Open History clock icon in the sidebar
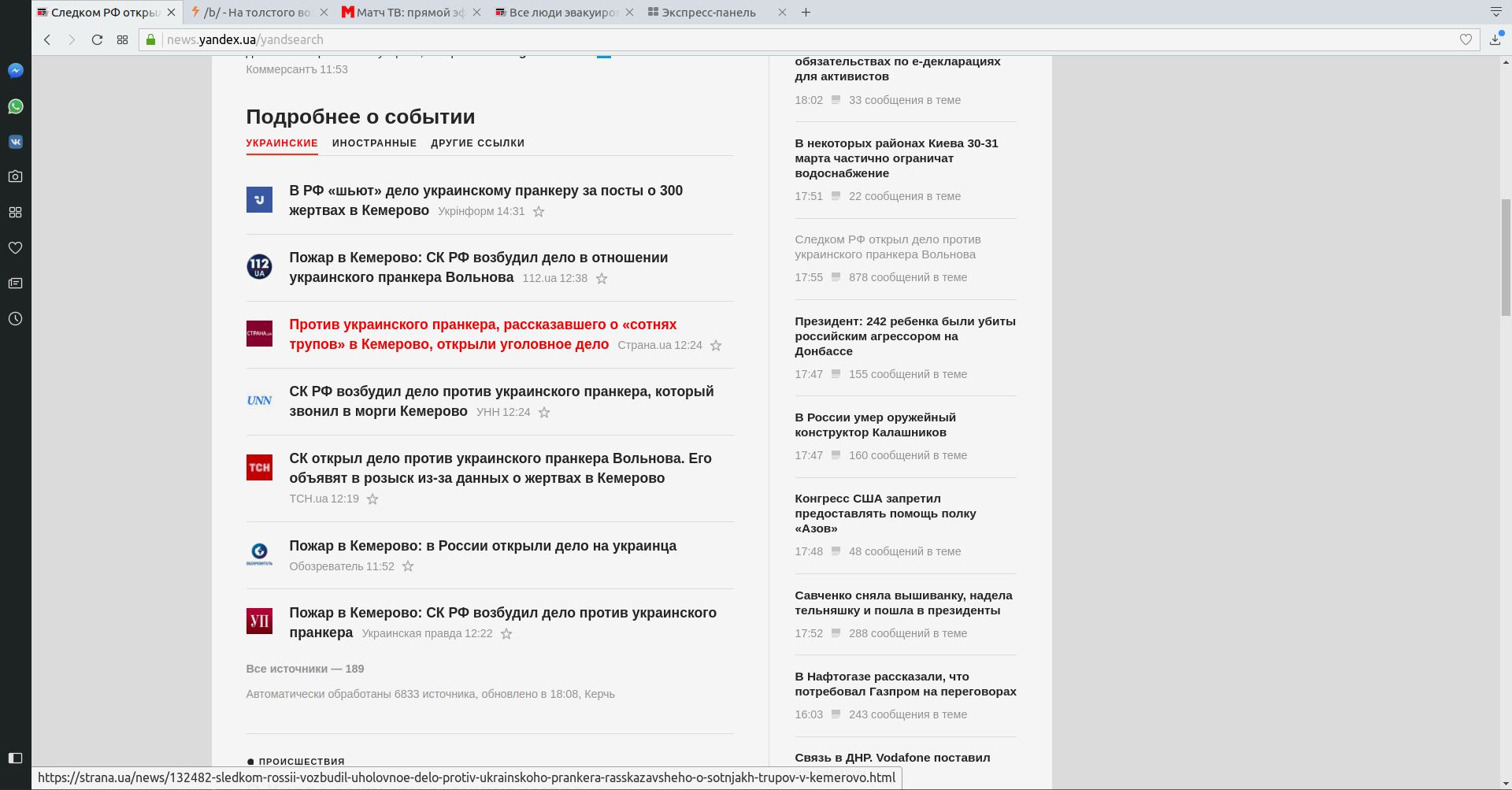 click(15, 318)
